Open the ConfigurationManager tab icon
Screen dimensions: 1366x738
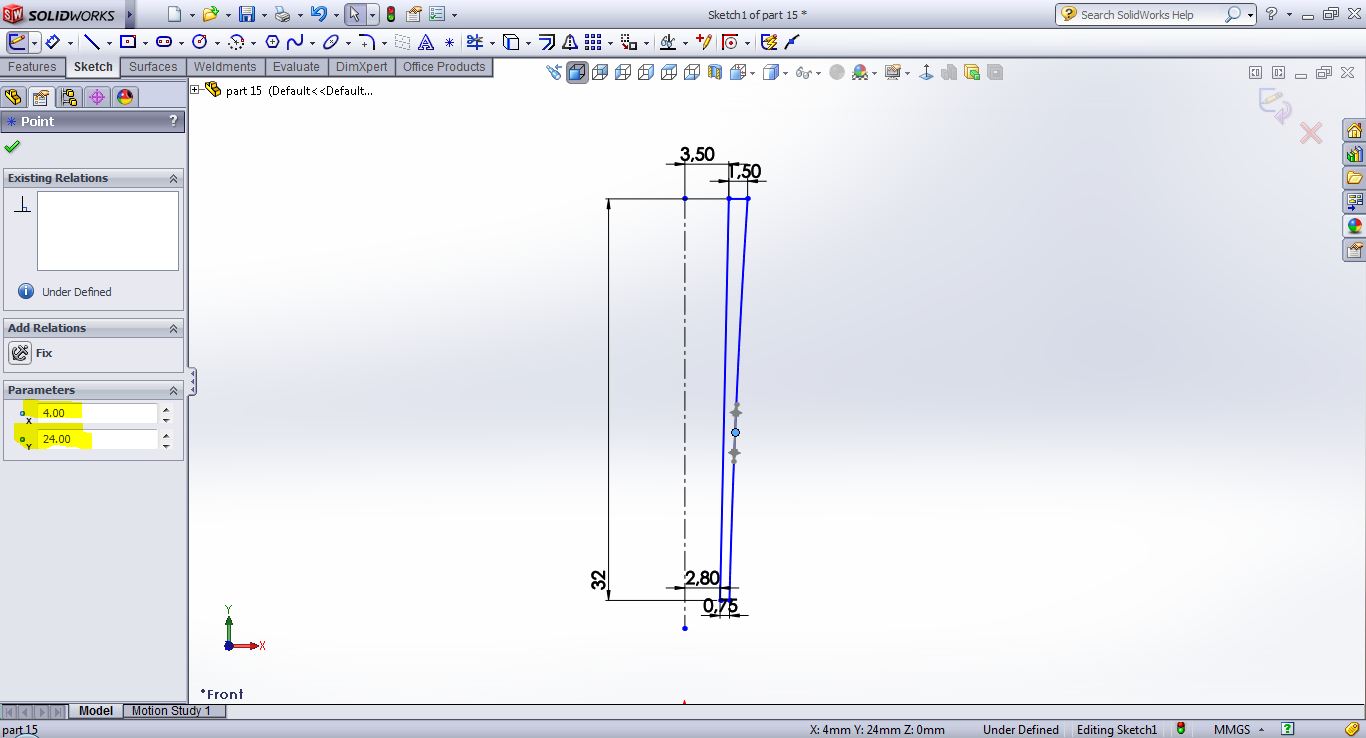pos(68,97)
